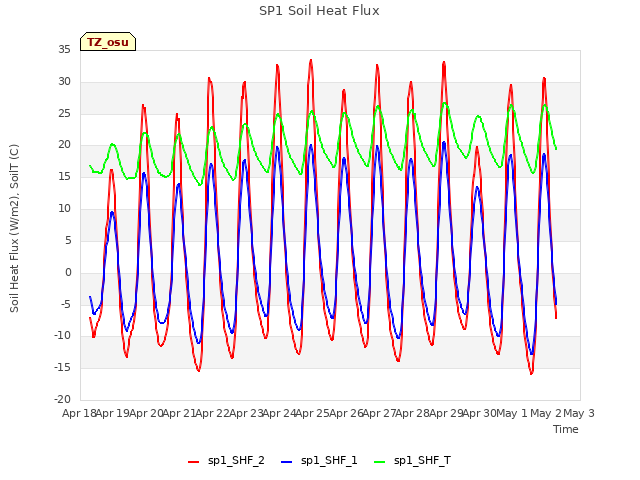Click the 20 y-axis tick label

coord(64,145)
